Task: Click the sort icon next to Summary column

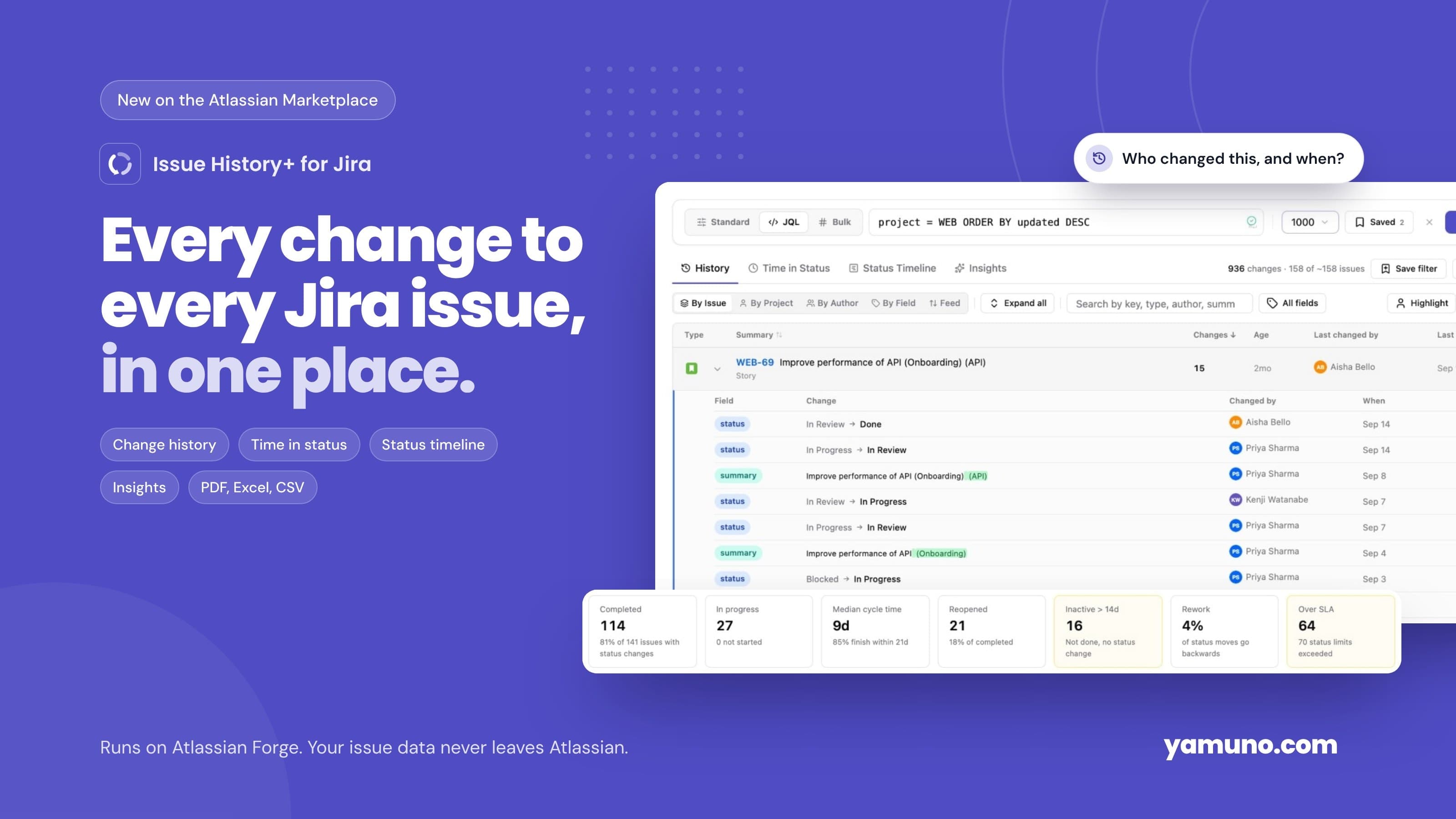Action: click(x=779, y=335)
